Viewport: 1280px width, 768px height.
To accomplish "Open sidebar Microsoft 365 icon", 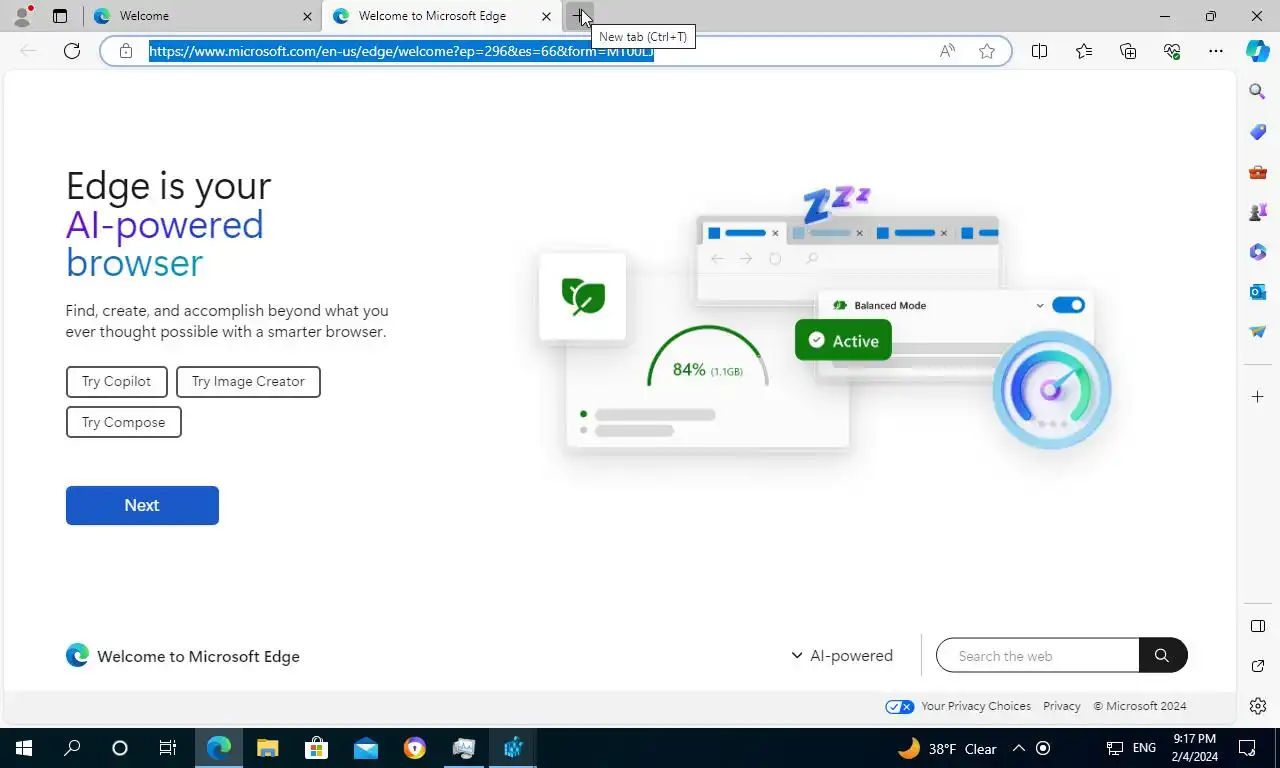I will click(x=1258, y=252).
